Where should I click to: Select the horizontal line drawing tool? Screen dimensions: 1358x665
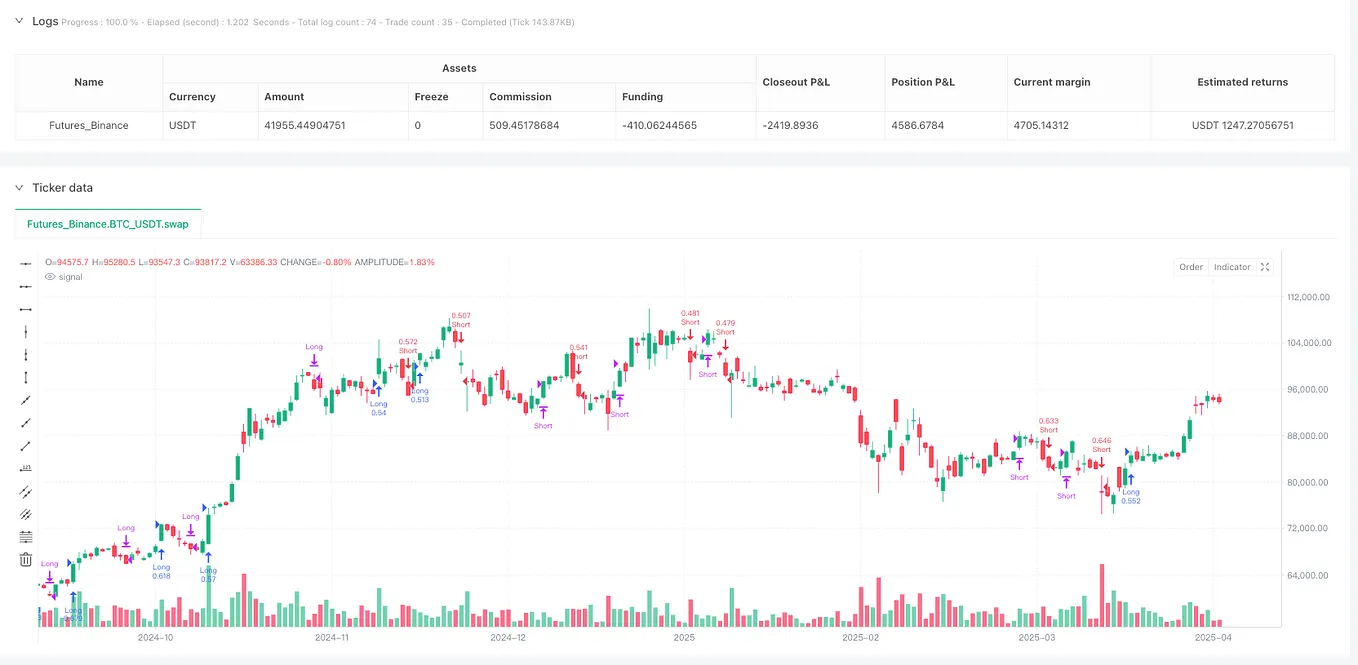click(x=25, y=264)
